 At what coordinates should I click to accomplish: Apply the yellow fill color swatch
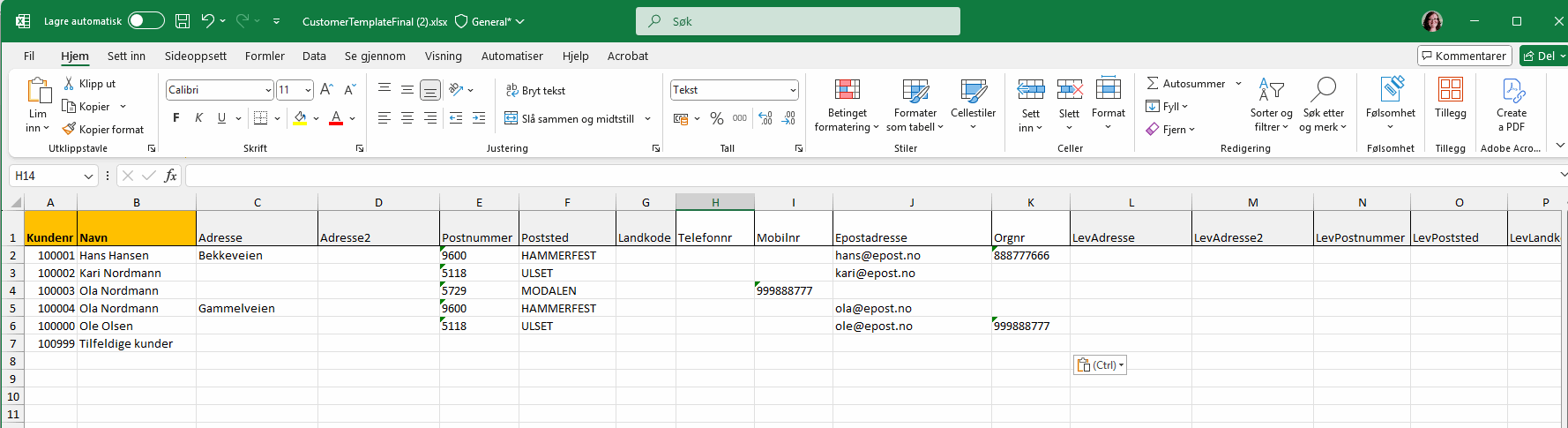pos(300,118)
